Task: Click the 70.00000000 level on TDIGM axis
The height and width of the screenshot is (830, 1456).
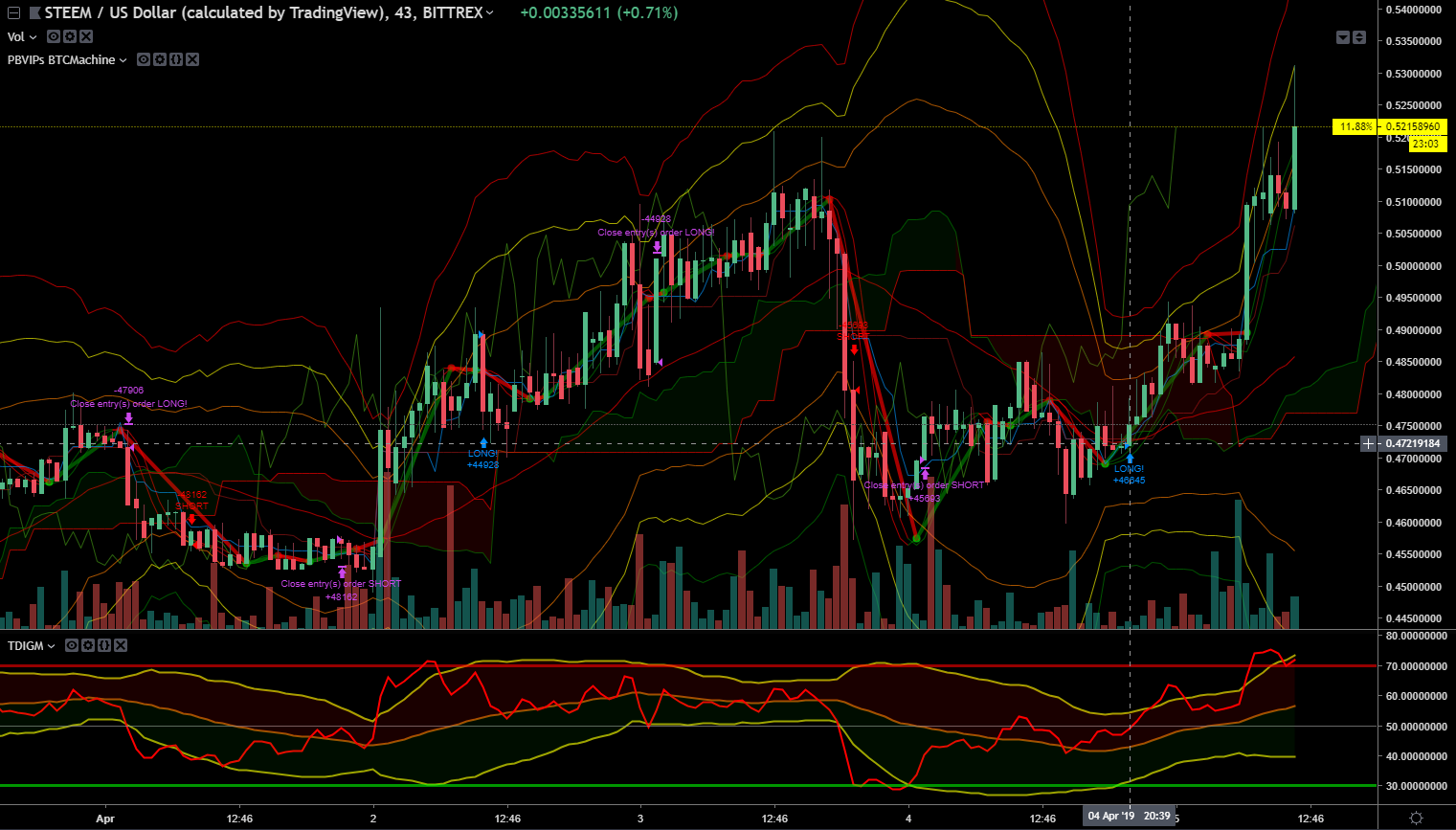Action: click(x=1417, y=666)
